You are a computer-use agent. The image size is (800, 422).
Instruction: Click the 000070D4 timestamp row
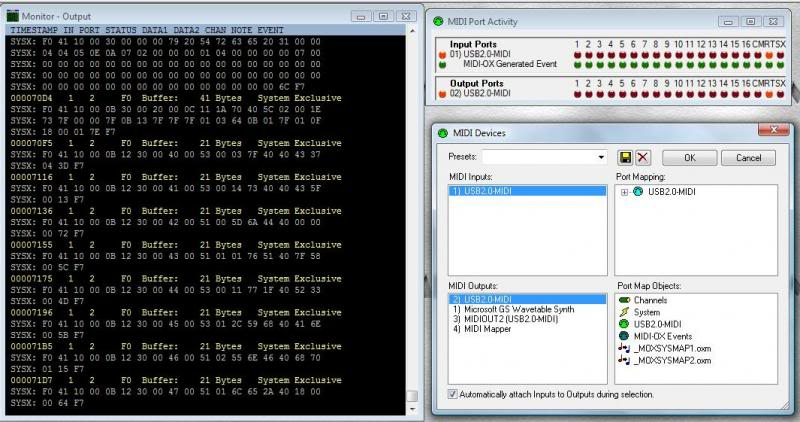coord(176,98)
